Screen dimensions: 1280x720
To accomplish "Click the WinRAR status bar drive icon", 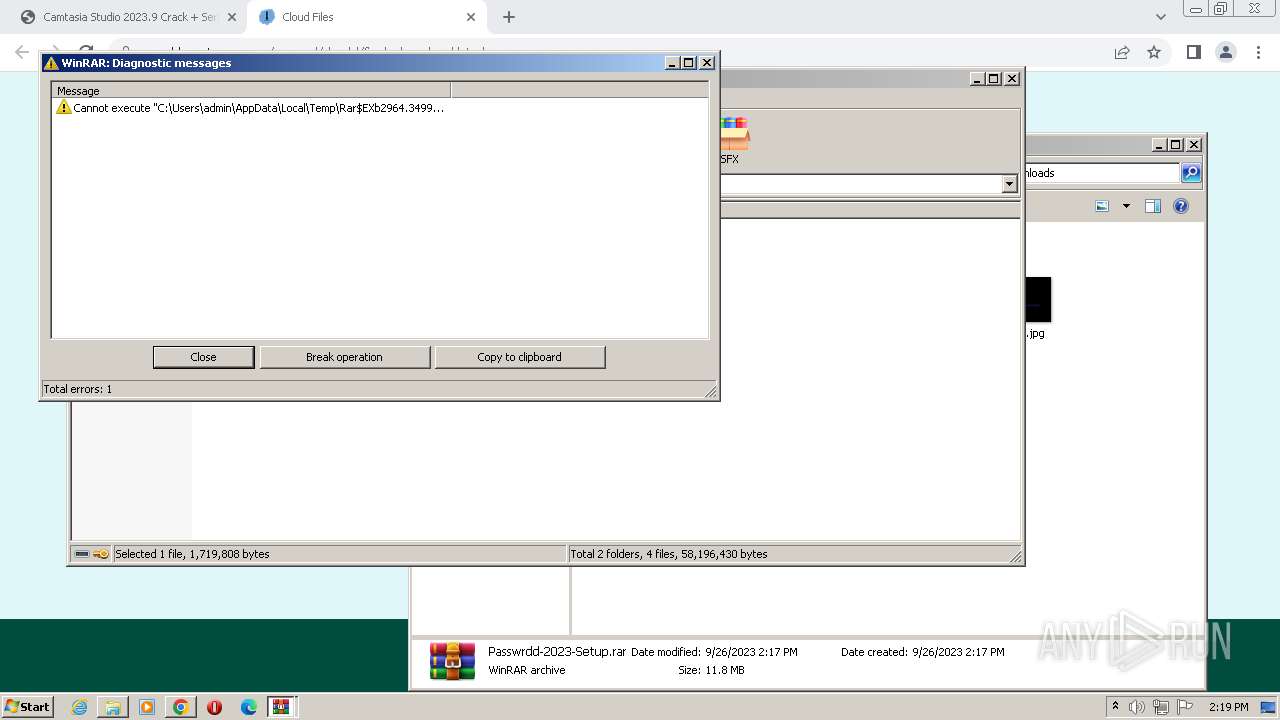I will 82,554.
